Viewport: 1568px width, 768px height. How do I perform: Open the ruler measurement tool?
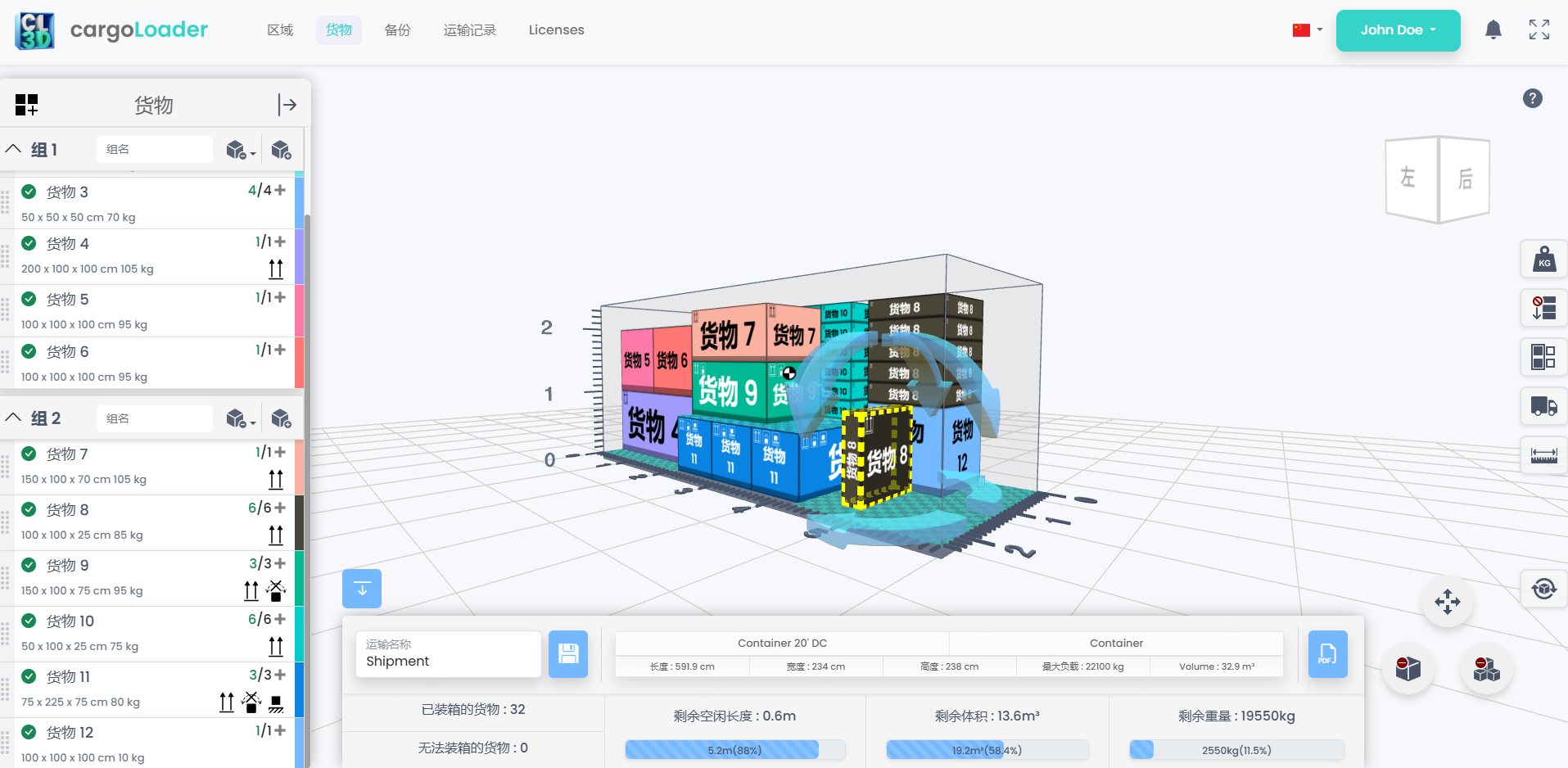click(x=1543, y=455)
